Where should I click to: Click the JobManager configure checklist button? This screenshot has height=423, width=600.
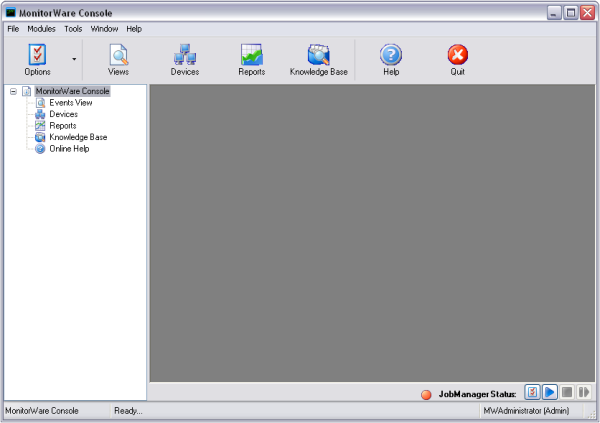(532, 392)
